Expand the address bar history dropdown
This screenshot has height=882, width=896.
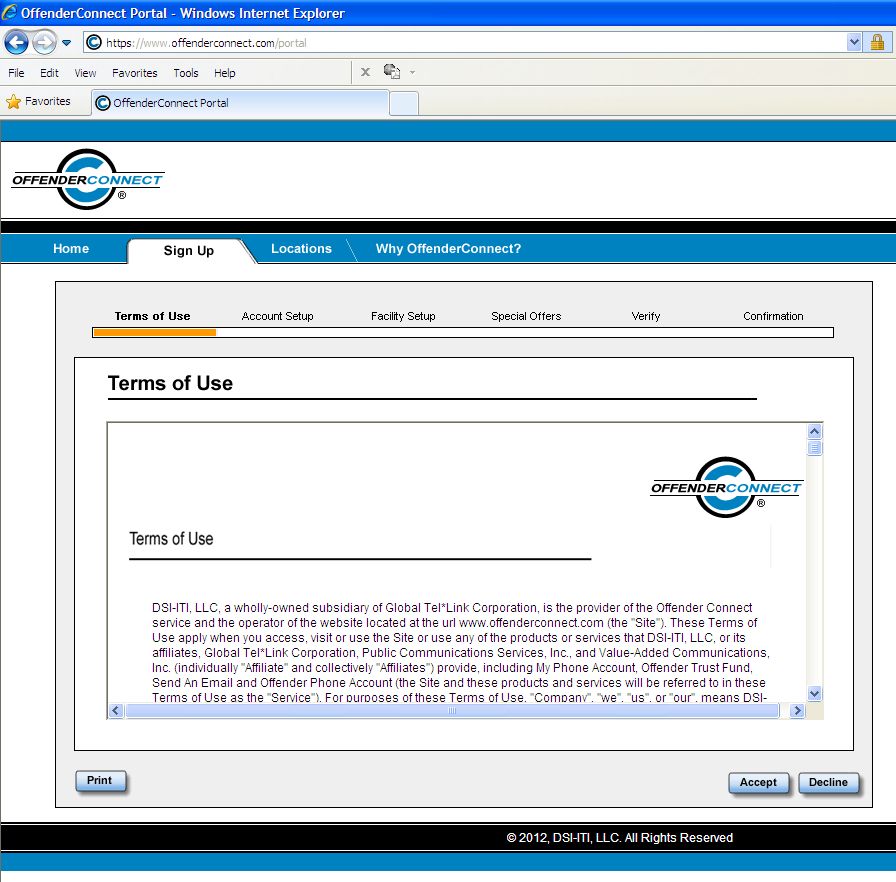(854, 42)
